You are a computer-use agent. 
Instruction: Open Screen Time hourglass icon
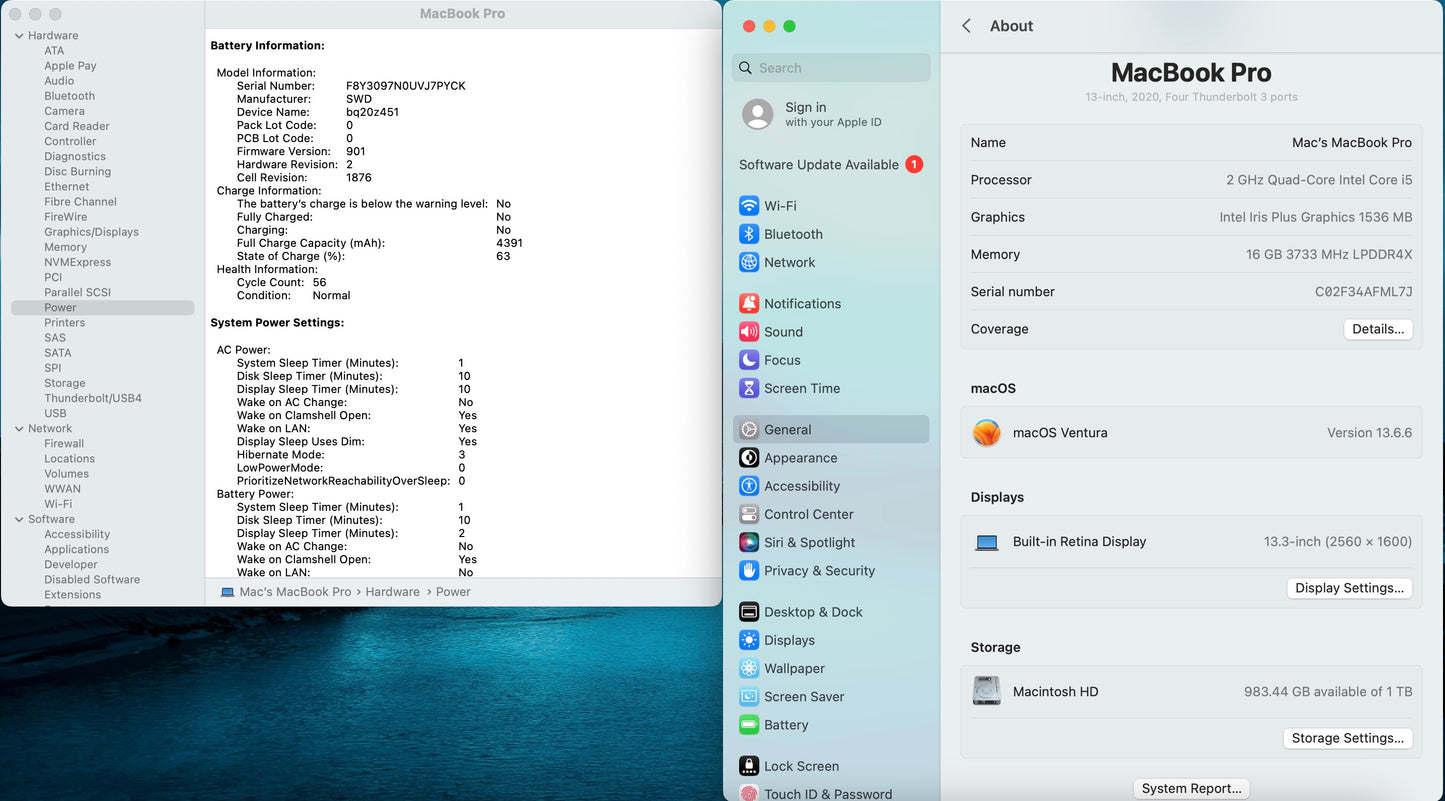[749, 388]
